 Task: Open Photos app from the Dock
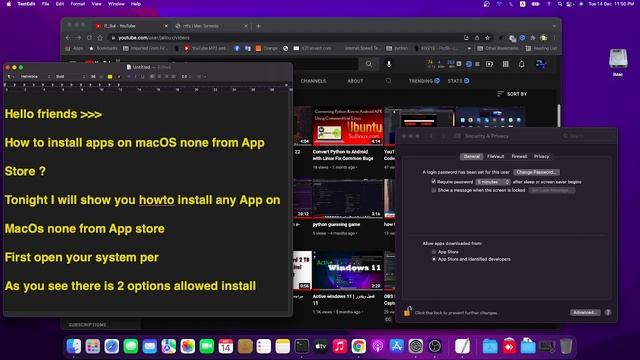pos(188,347)
